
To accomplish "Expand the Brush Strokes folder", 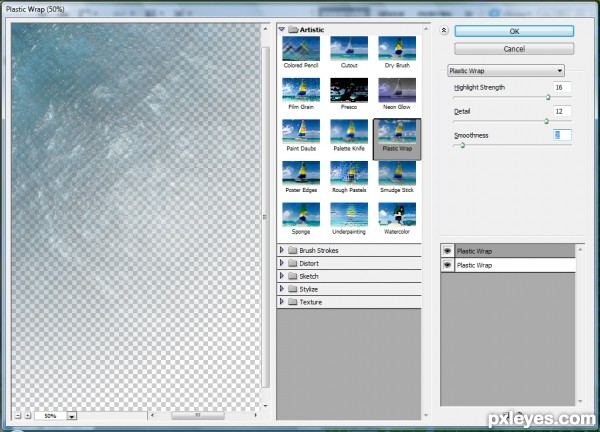I will [282, 250].
